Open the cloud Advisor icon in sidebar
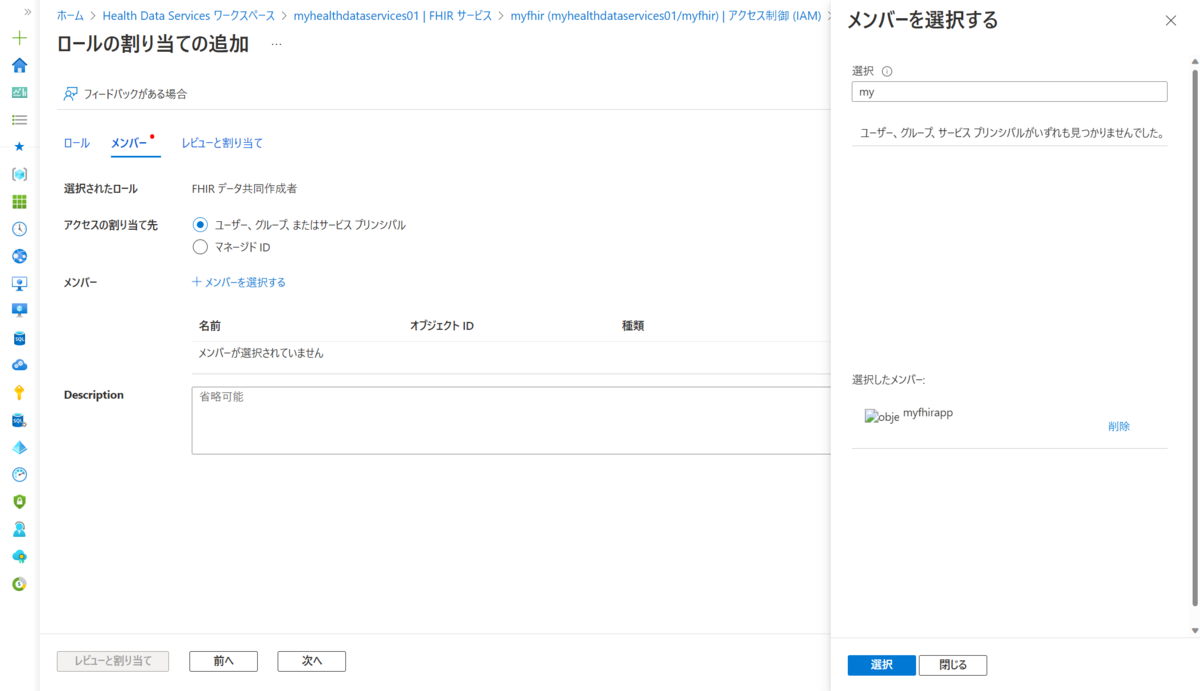Viewport: 1200px width, 691px height. pyautogui.click(x=19, y=556)
